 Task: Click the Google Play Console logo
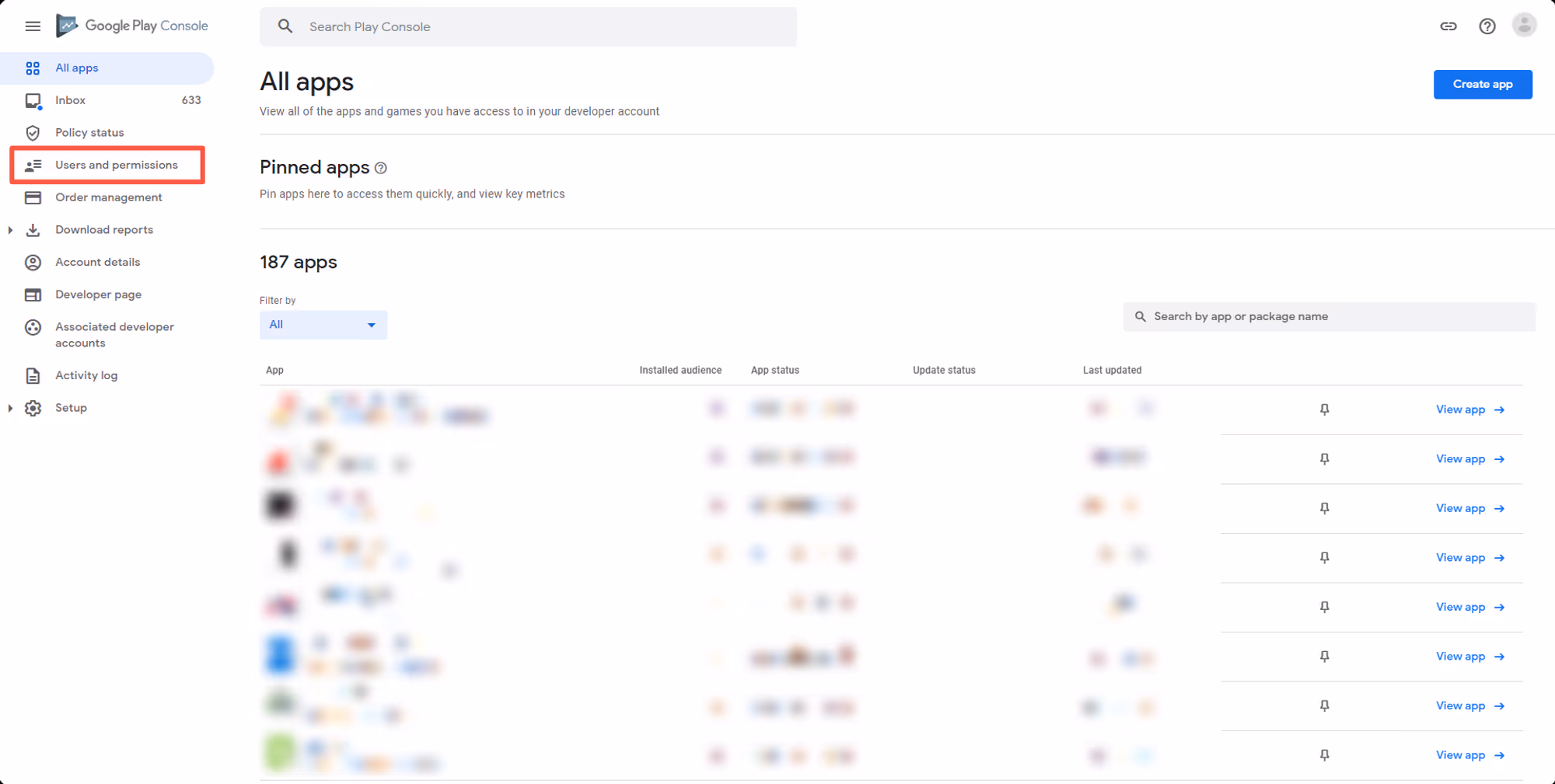coord(132,26)
